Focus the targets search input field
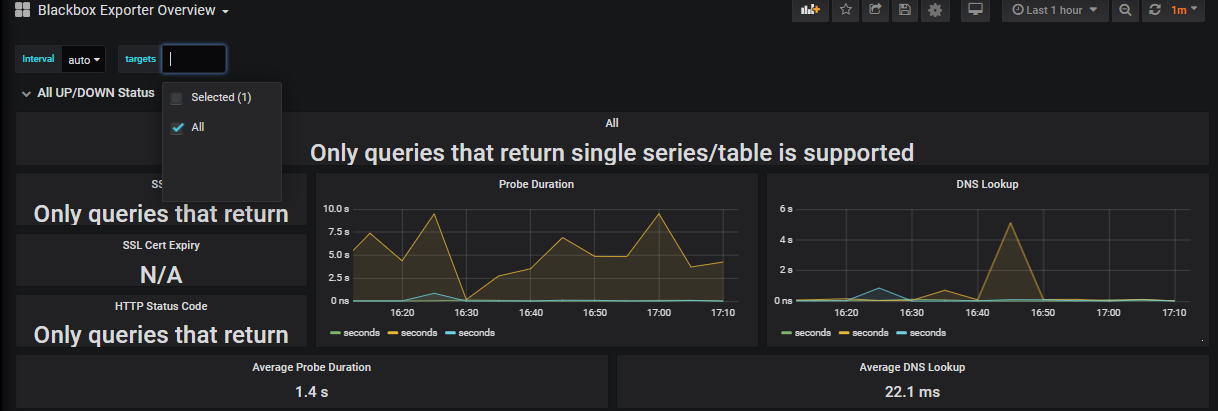Viewport: 1218px width, 411px height. pos(194,59)
